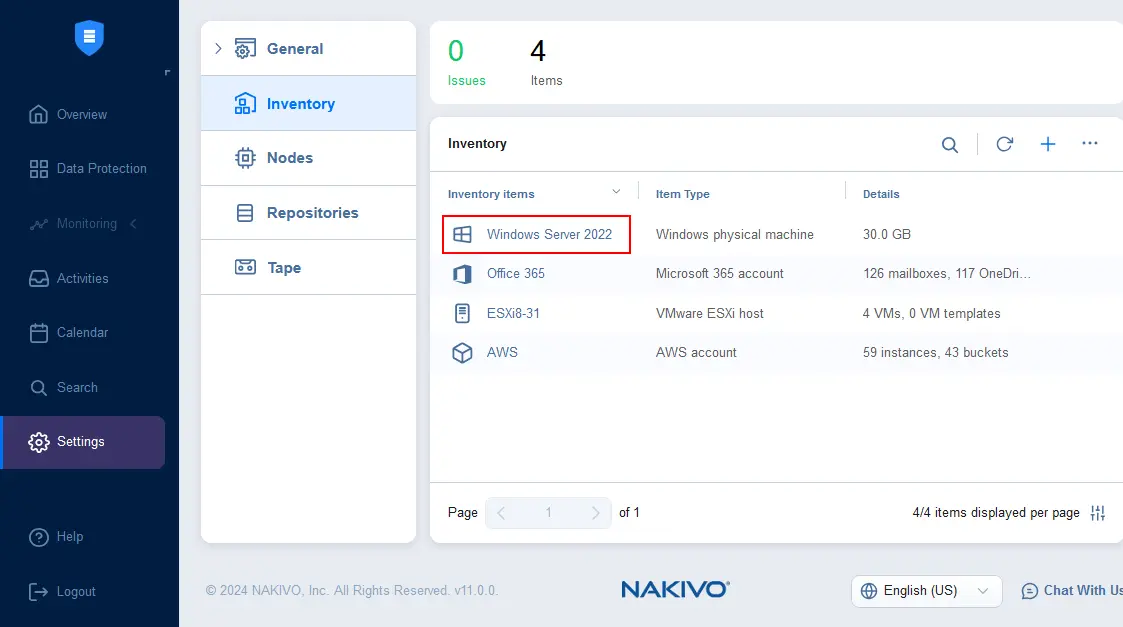Switch to the Inventory tab label
The image size is (1123, 627).
[301, 104]
